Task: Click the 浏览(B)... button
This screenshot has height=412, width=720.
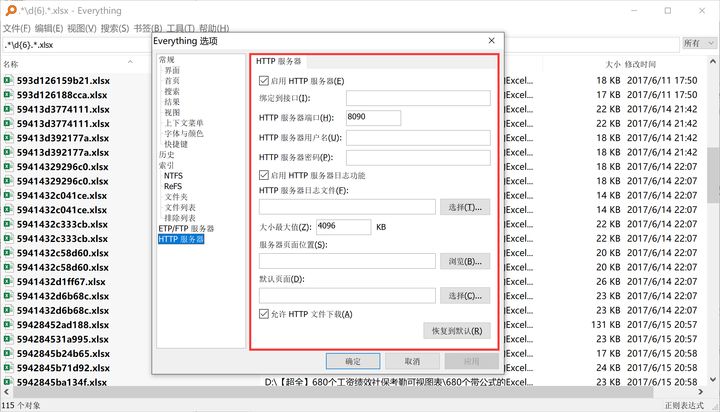Action: click(x=465, y=261)
